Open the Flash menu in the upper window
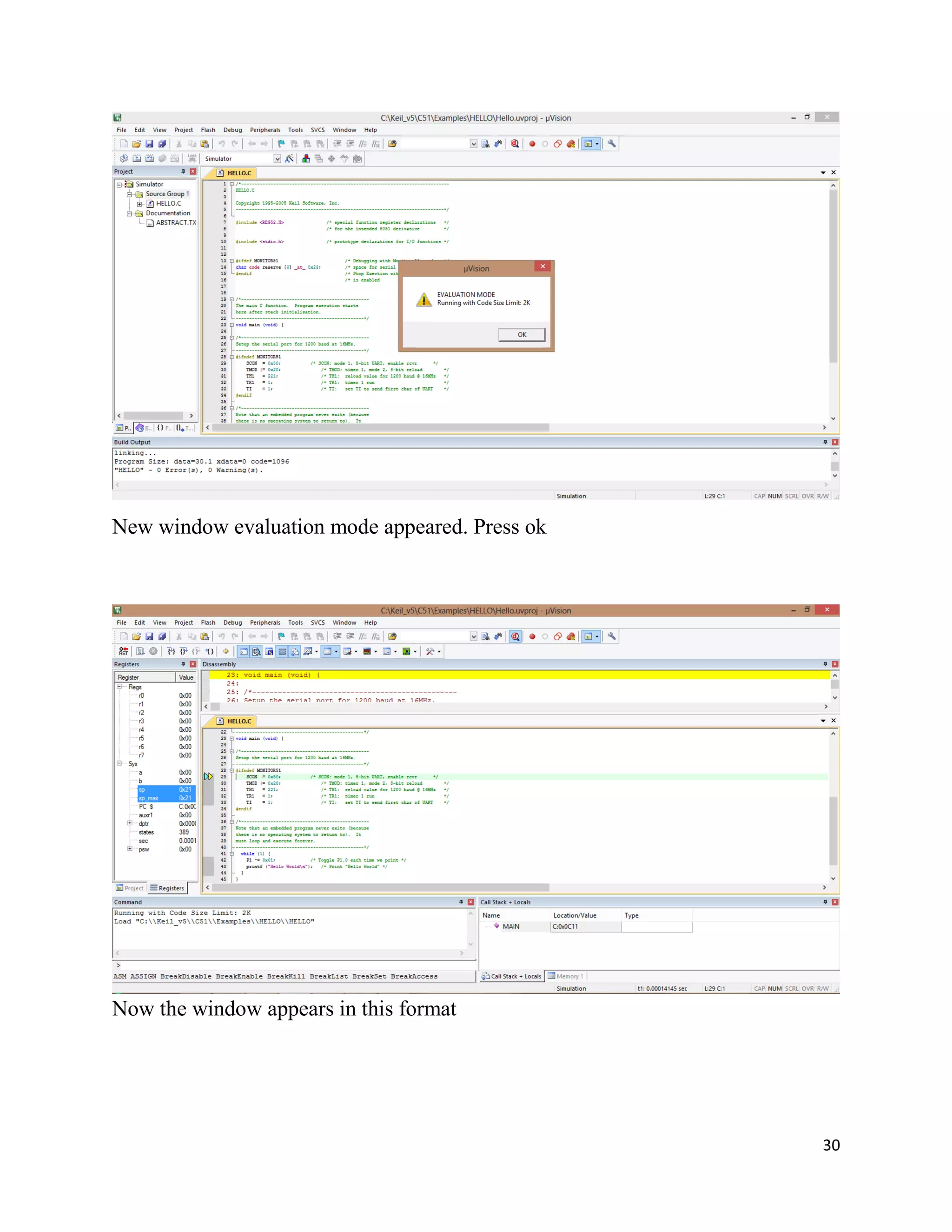The width and height of the screenshot is (952, 1232). (x=208, y=130)
